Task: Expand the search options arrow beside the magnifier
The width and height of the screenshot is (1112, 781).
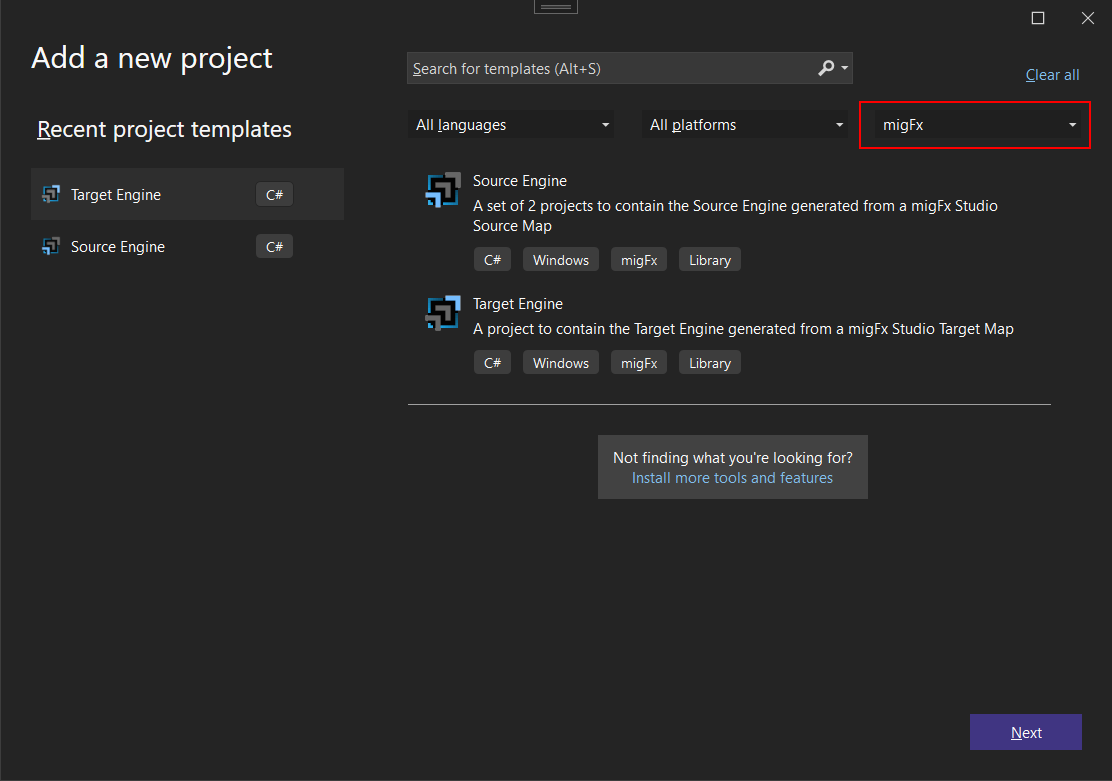Action: [843, 68]
